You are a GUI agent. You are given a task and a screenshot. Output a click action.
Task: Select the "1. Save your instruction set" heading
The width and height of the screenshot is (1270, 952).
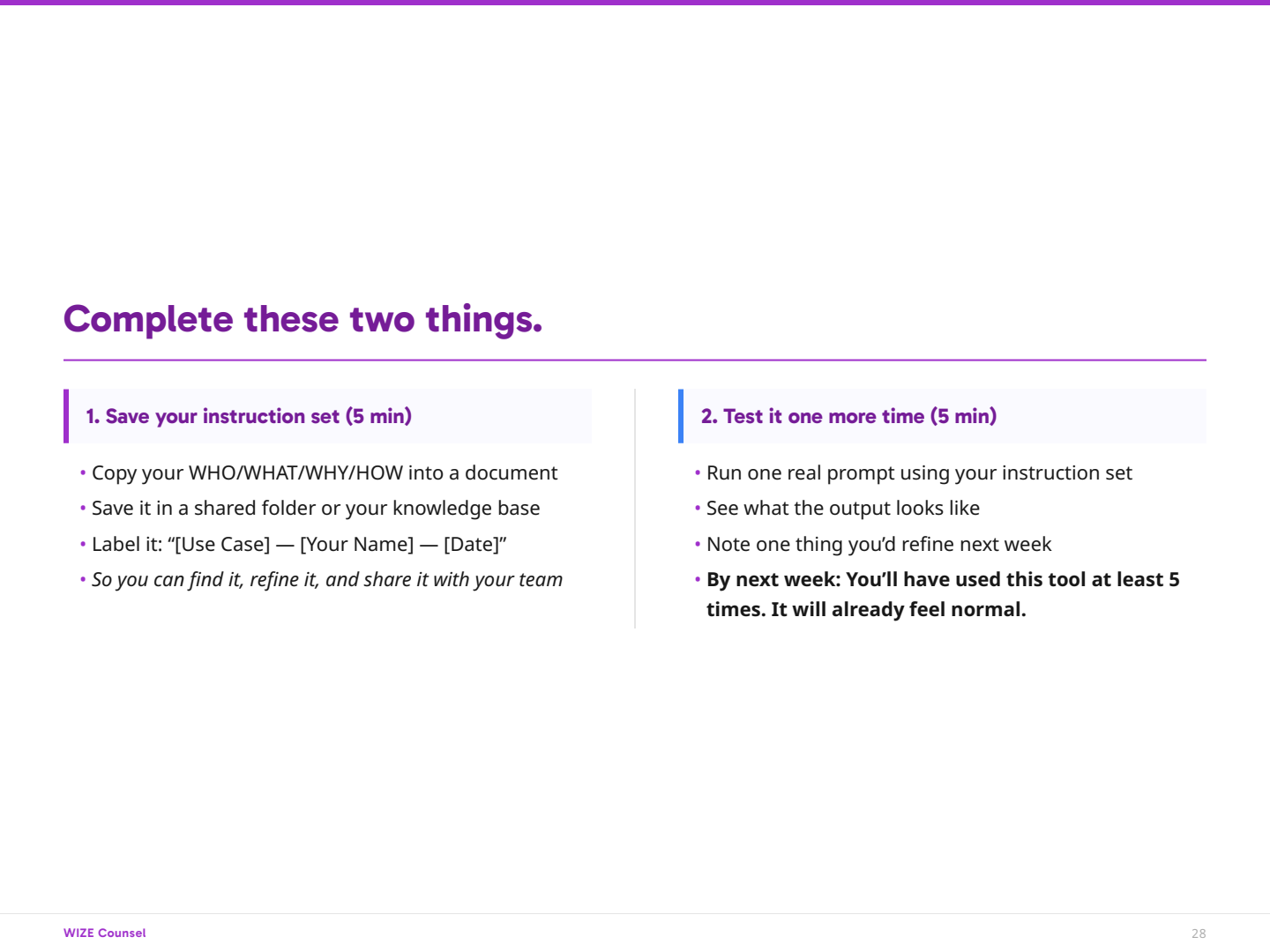(x=249, y=416)
